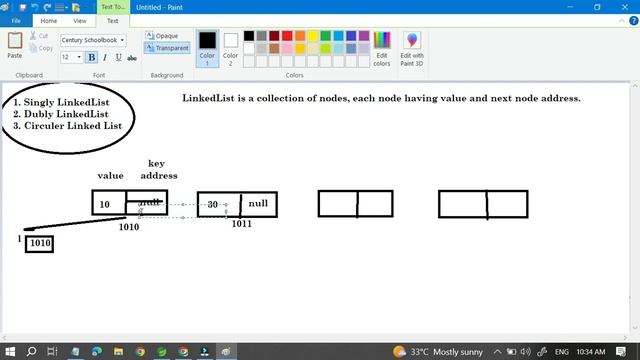
Task: Open the first Chrome taskbar icon
Action: click(x=140, y=351)
